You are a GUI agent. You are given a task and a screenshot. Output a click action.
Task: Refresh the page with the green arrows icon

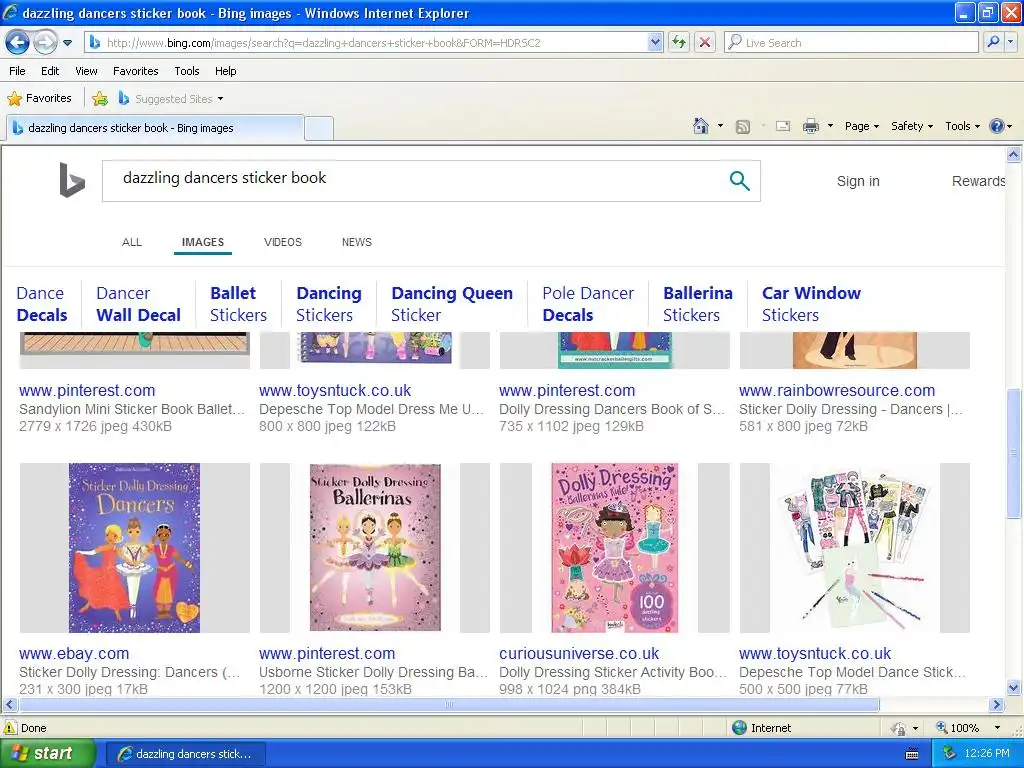(x=679, y=43)
